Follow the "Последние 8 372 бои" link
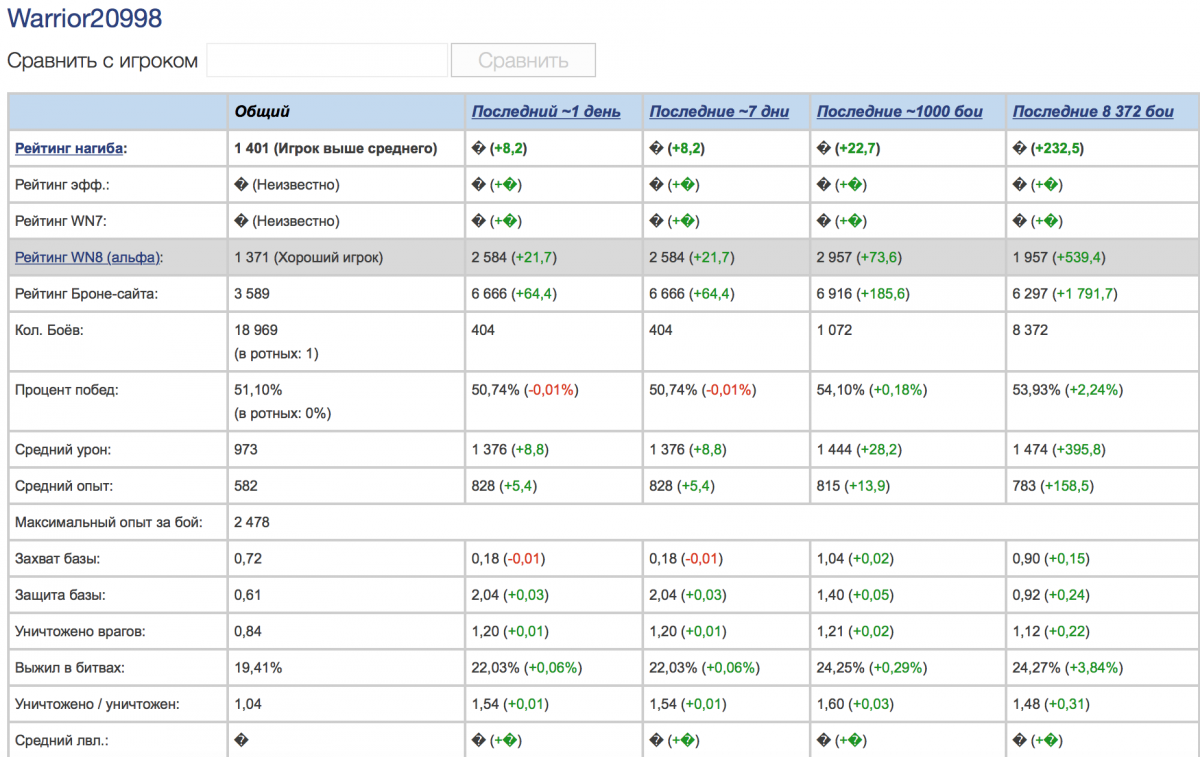 (1093, 112)
